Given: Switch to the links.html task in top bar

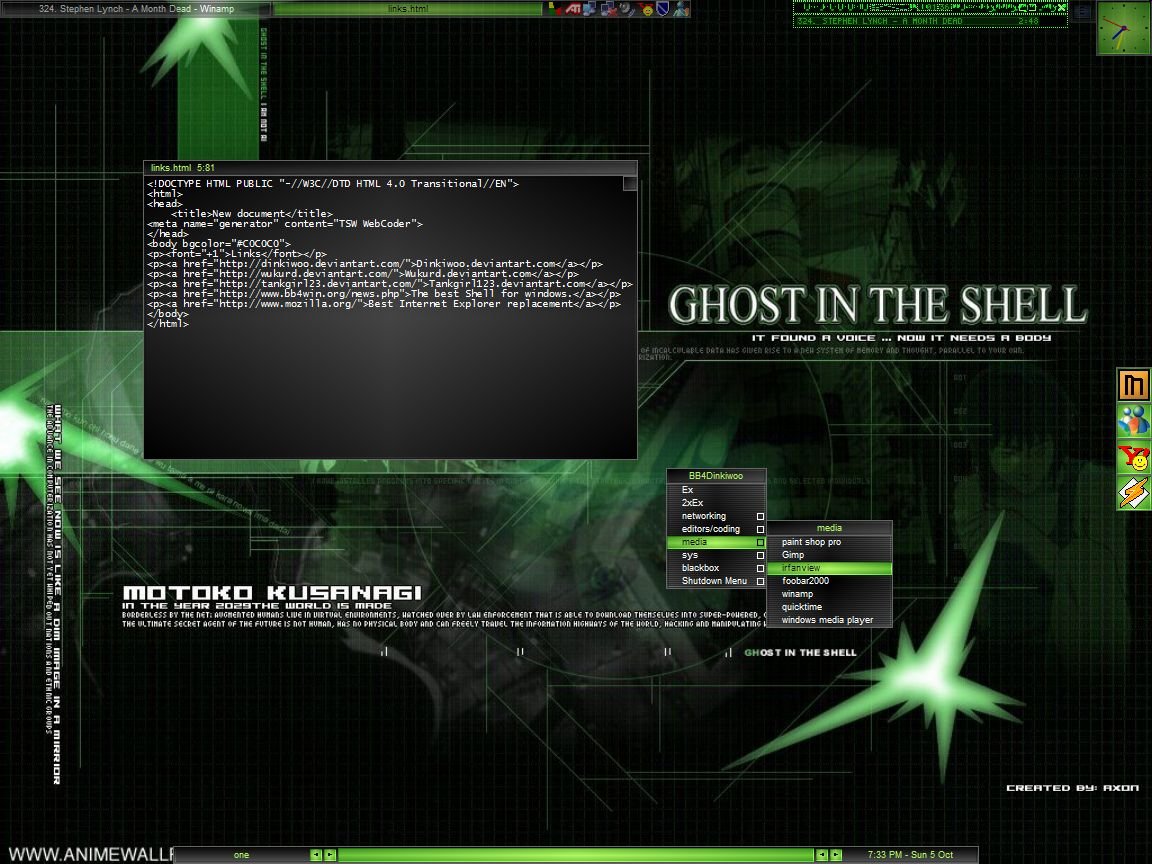Looking at the screenshot, I should (x=408, y=9).
